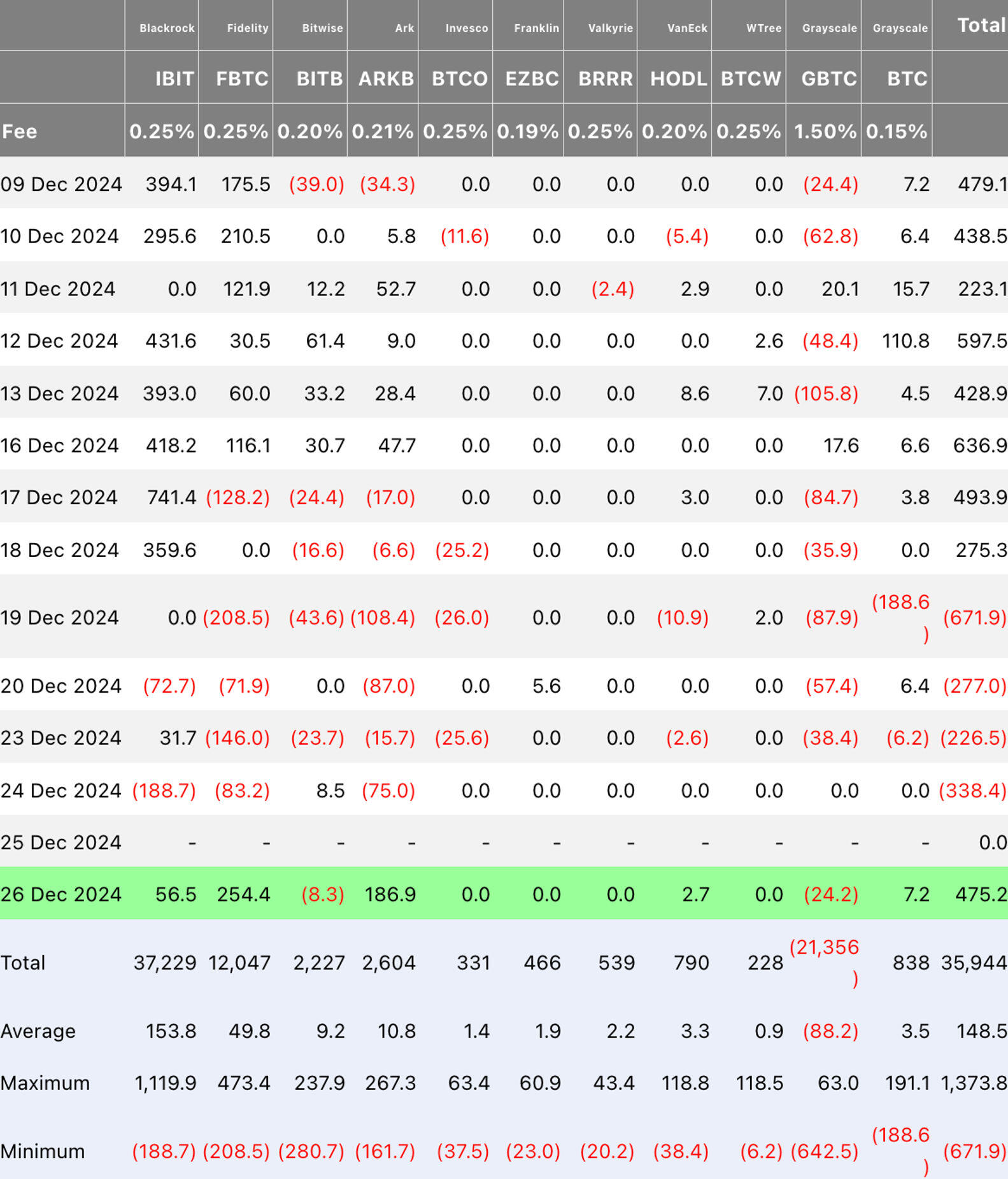Image resolution: width=1008 pixels, height=1179 pixels.
Task: Select the 13 Dec GBTC value (105.8)
Action: coord(826,393)
